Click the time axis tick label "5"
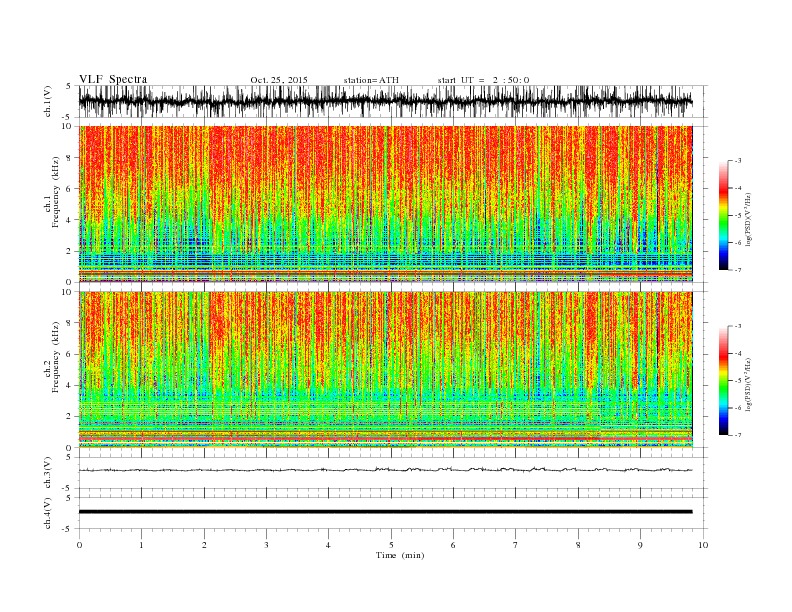792x612 pixels. coord(391,545)
